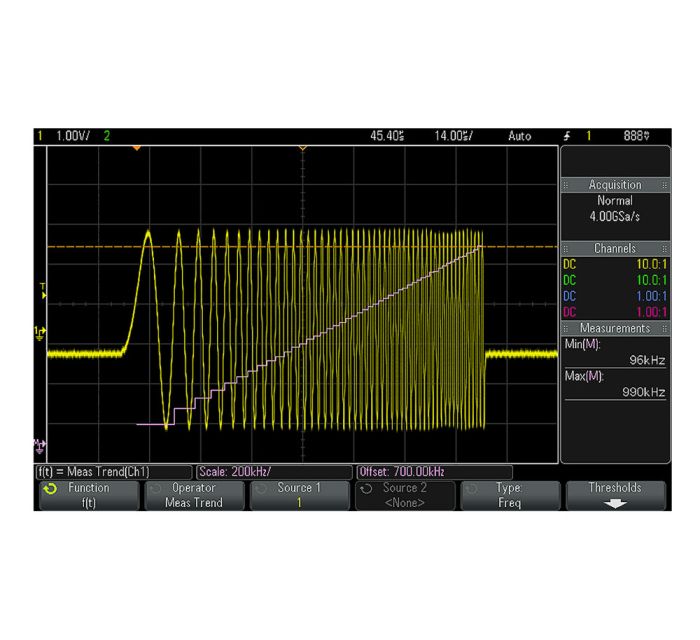700x640 pixels.
Task: Click the channel 1 ground reference marker
Action: tap(40, 333)
